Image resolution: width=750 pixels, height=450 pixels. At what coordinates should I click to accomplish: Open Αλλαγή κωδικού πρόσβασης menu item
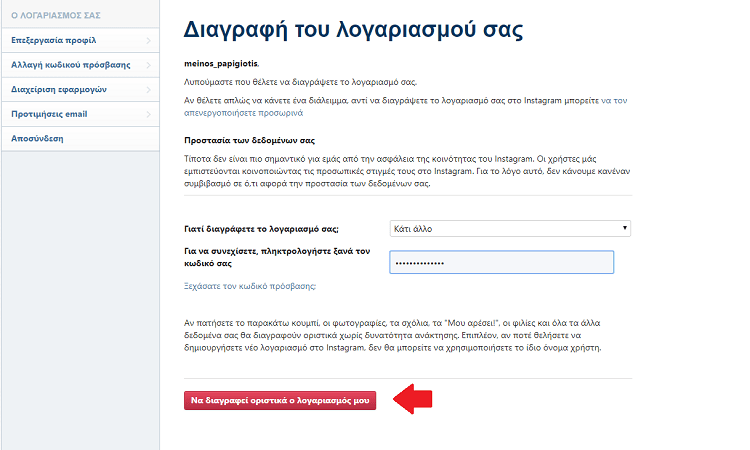(80, 65)
